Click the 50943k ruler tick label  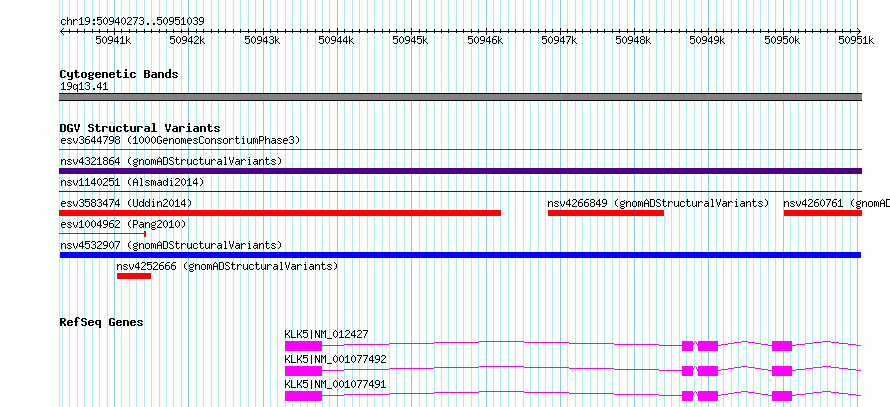(x=262, y=40)
